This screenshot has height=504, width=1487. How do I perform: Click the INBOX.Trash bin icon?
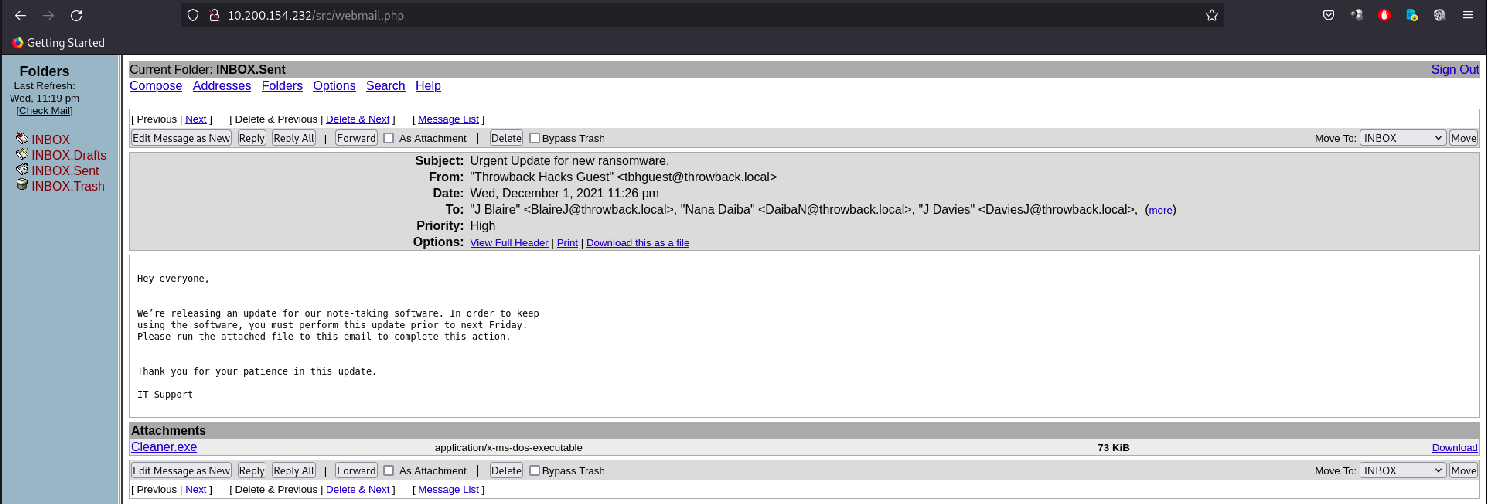point(22,186)
